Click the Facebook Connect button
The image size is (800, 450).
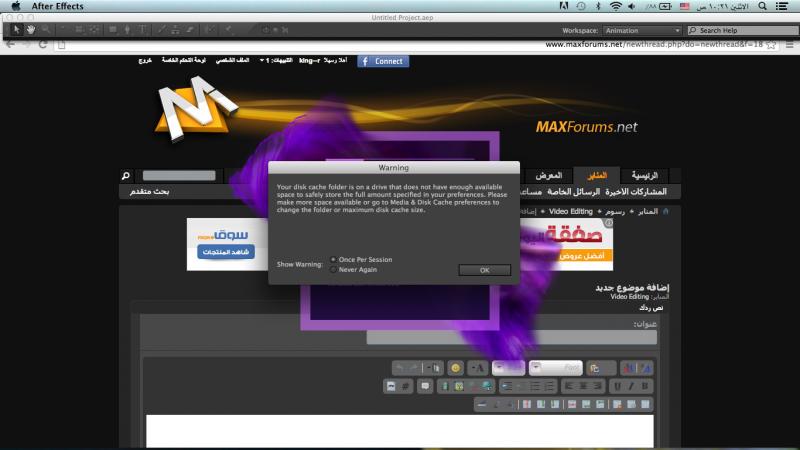tap(383, 61)
